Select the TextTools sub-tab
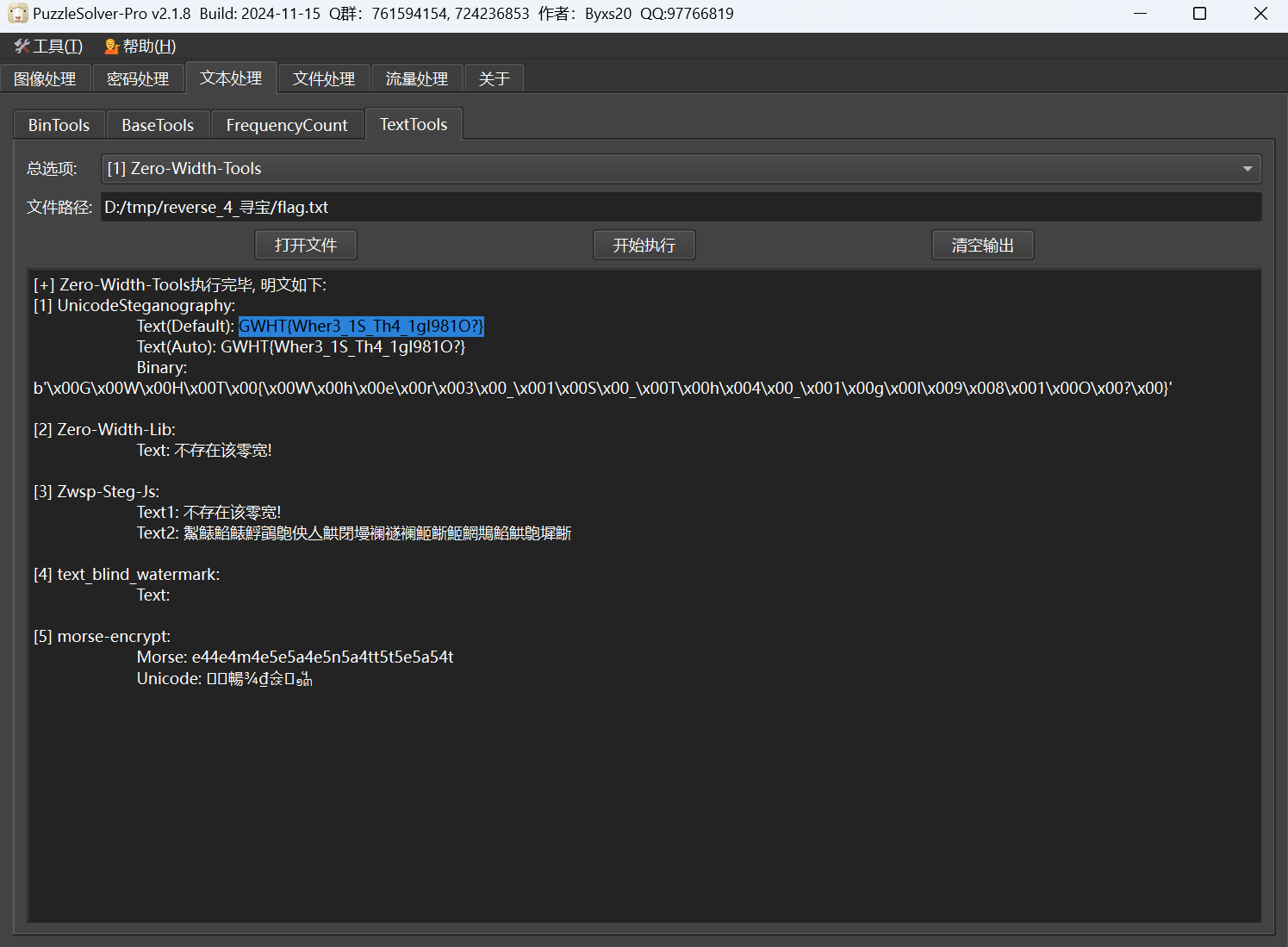This screenshot has width=1288, height=947. [414, 124]
